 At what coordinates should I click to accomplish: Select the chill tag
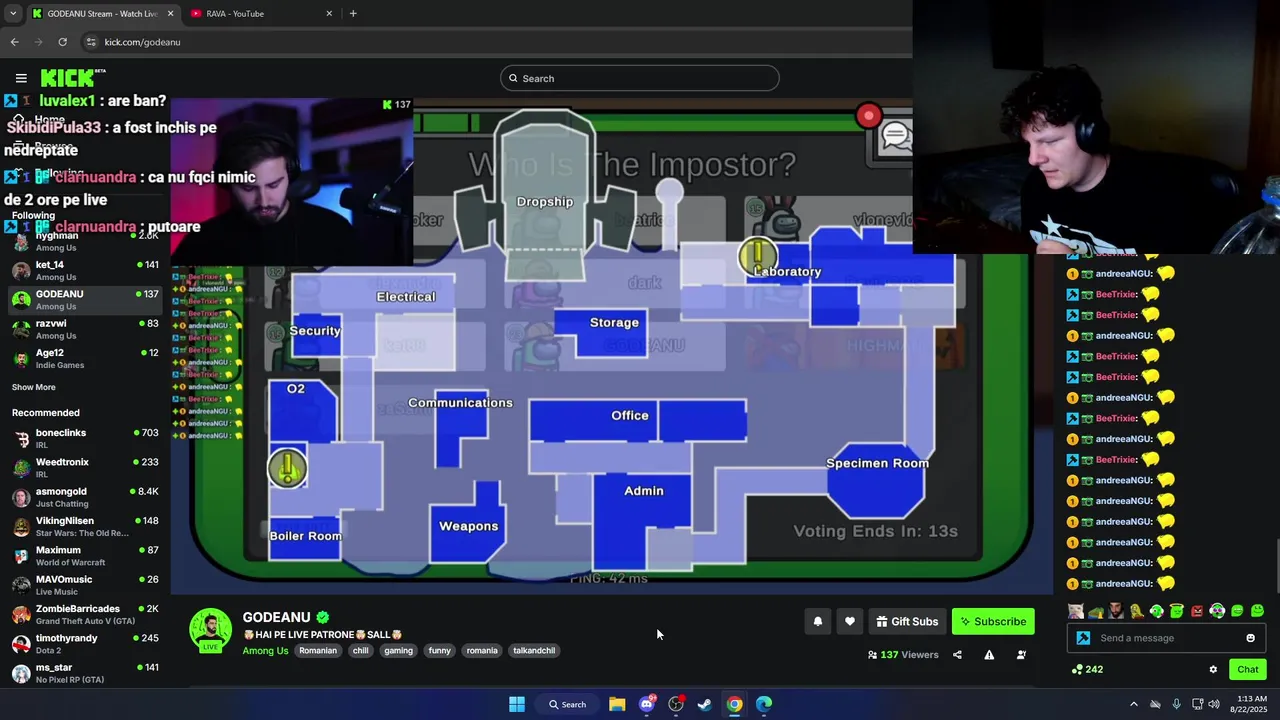tap(361, 650)
